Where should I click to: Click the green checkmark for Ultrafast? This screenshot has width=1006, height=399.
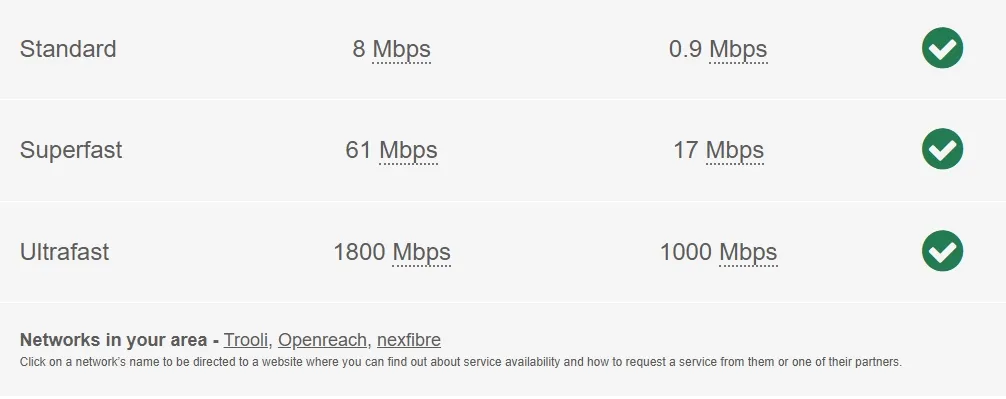pyautogui.click(x=942, y=251)
